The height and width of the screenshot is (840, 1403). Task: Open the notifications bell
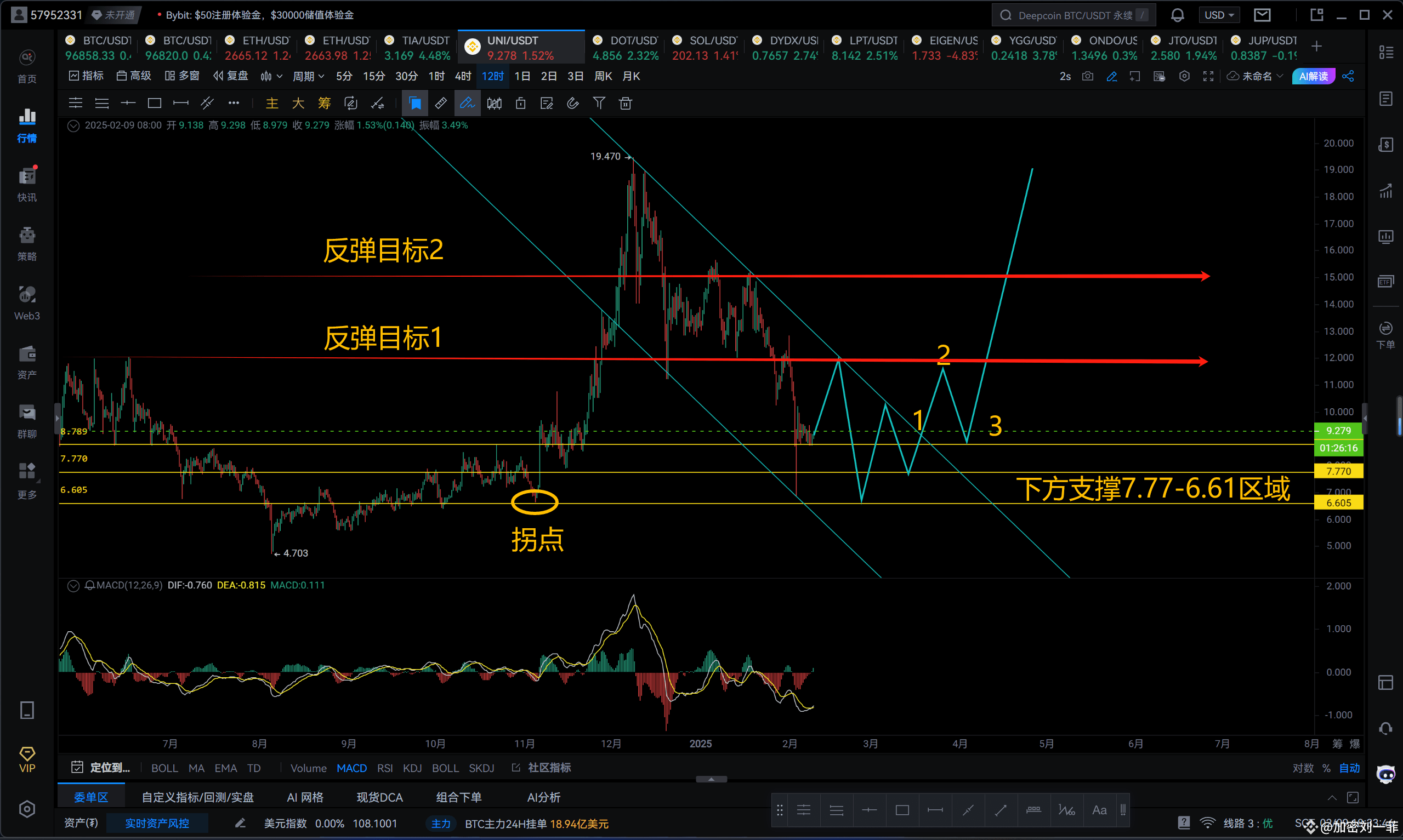click(x=1177, y=15)
